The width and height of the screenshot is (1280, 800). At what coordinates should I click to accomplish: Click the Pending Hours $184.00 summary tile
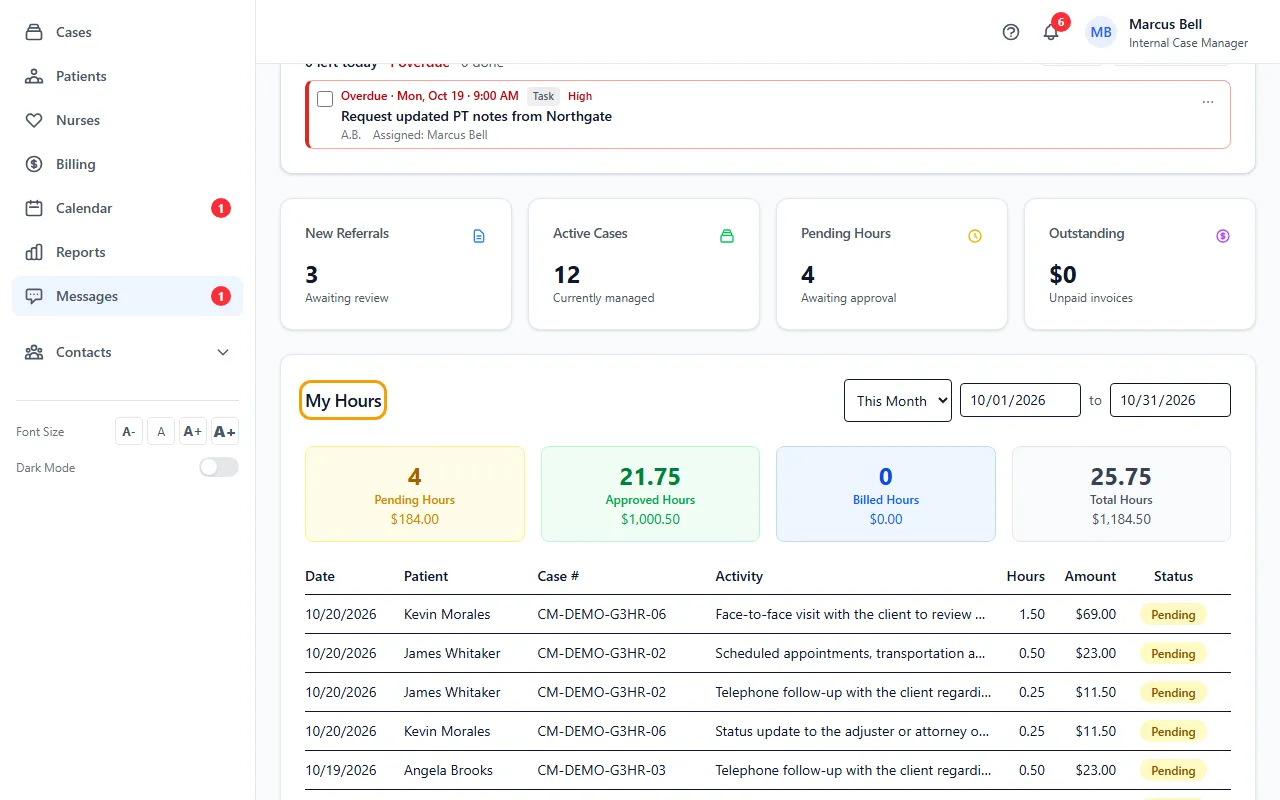(x=415, y=494)
